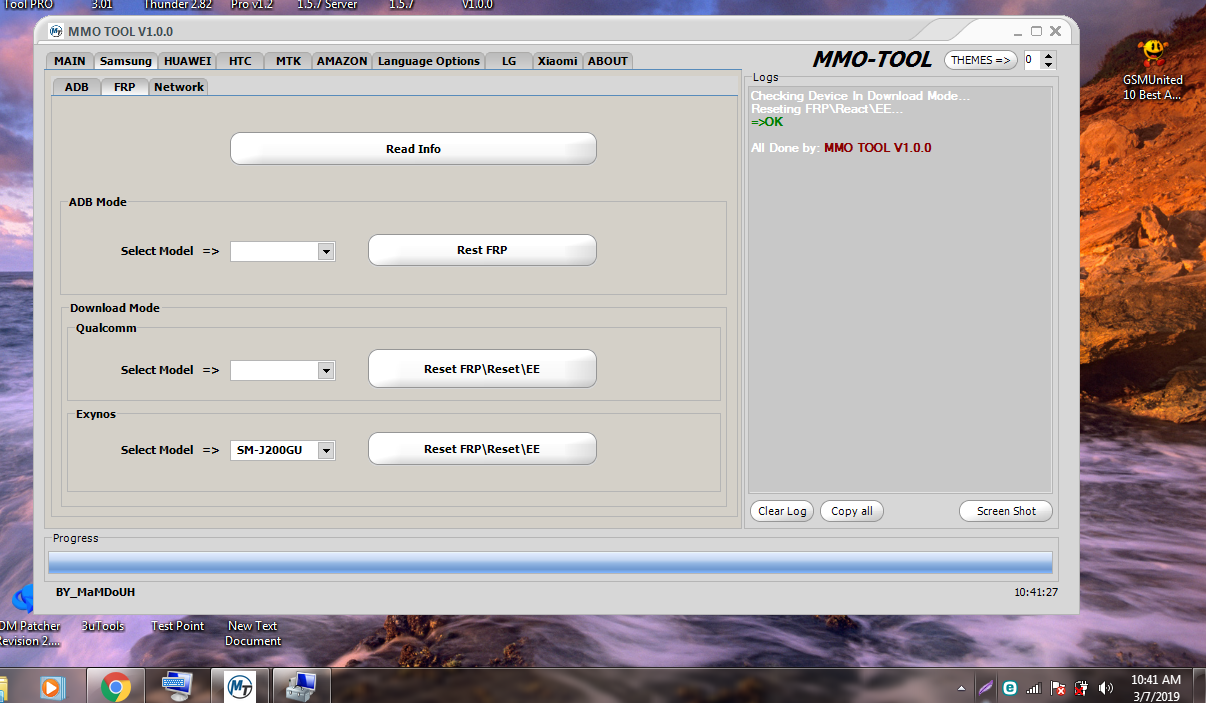
Task: Launch Google Chrome from the taskbar
Action: click(x=116, y=687)
